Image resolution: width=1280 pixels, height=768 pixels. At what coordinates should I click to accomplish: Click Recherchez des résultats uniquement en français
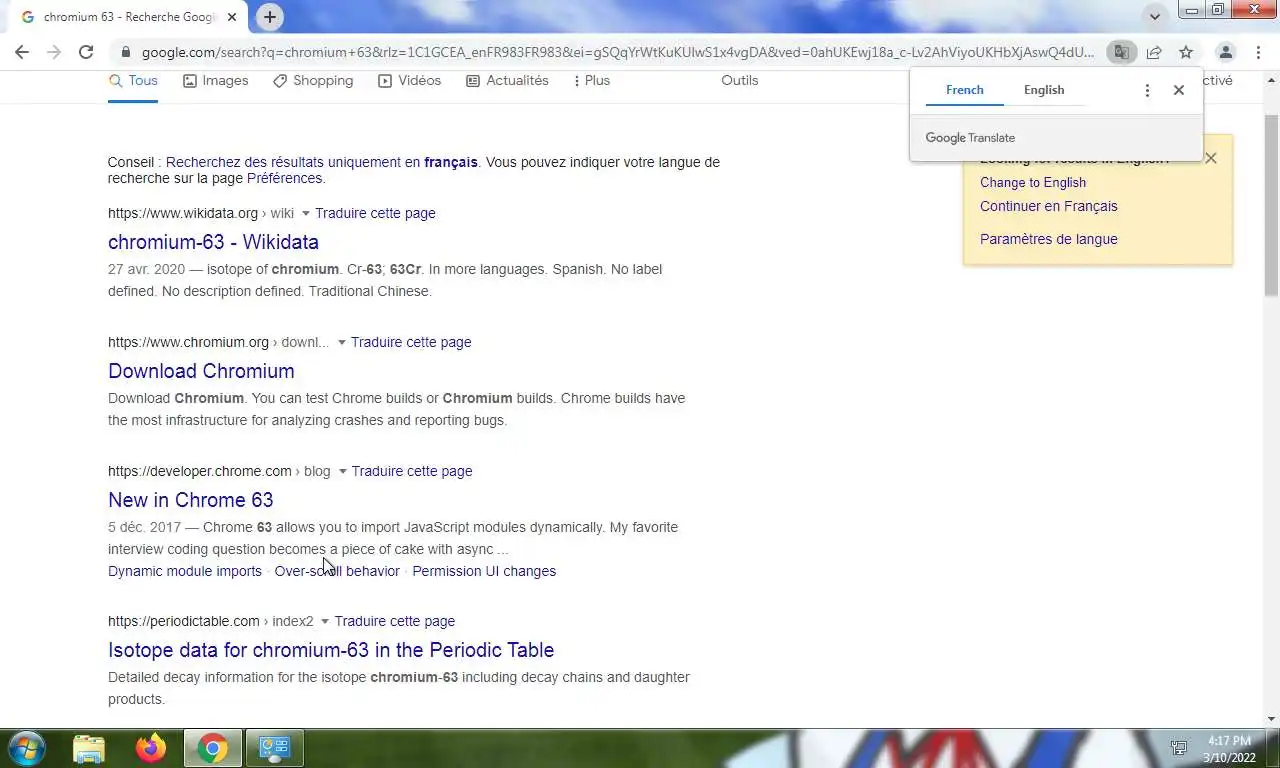[x=322, y=162]
